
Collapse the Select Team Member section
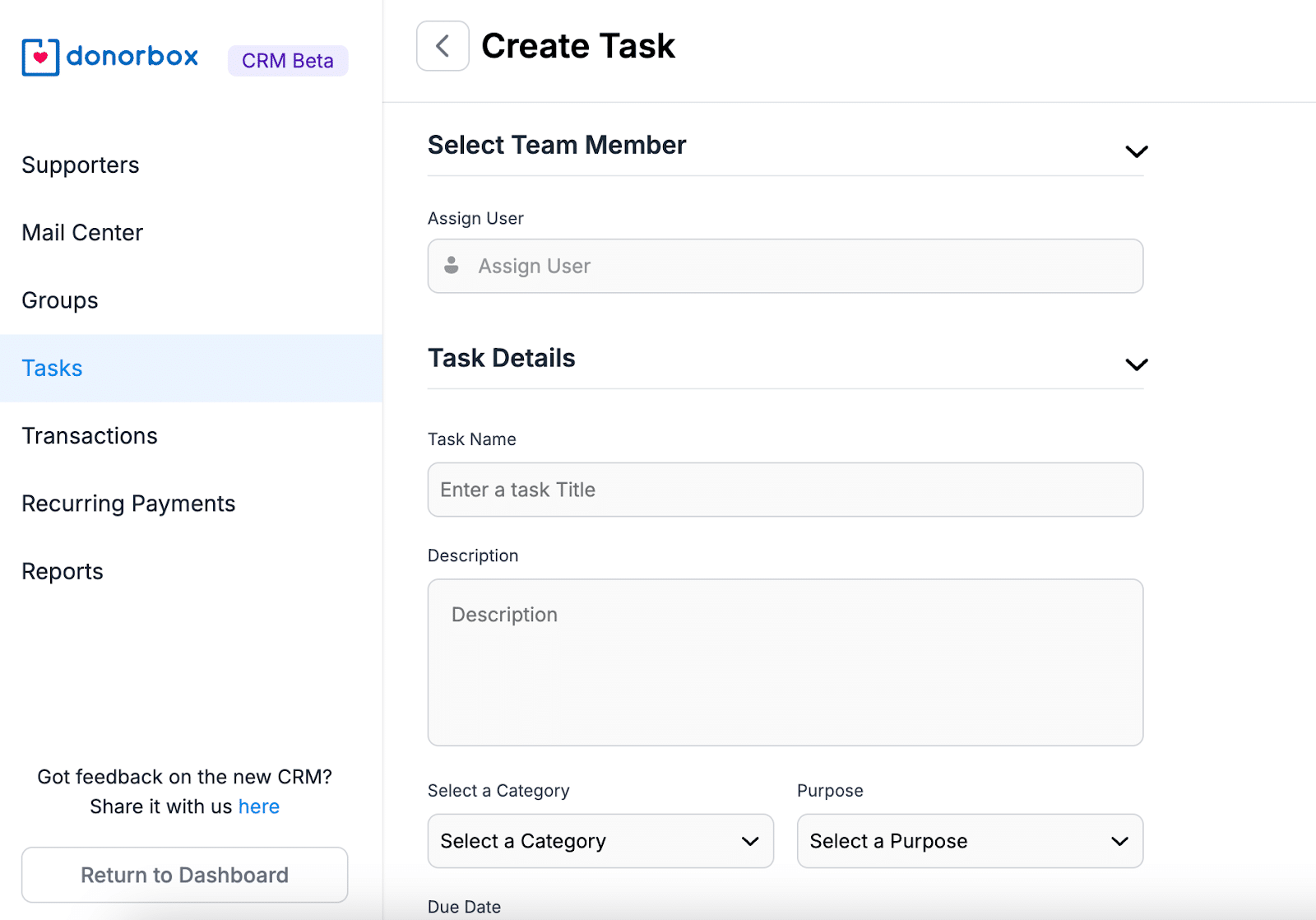click(1136, 151)
